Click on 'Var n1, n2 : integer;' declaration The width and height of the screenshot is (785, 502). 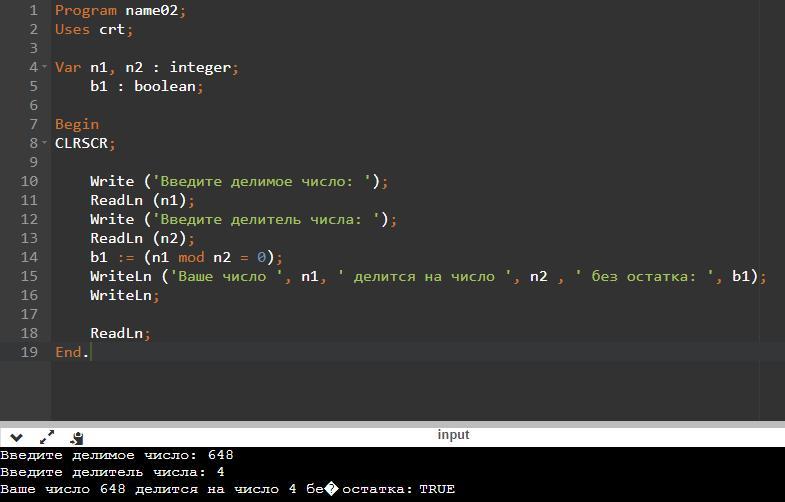tap(147, 67)
